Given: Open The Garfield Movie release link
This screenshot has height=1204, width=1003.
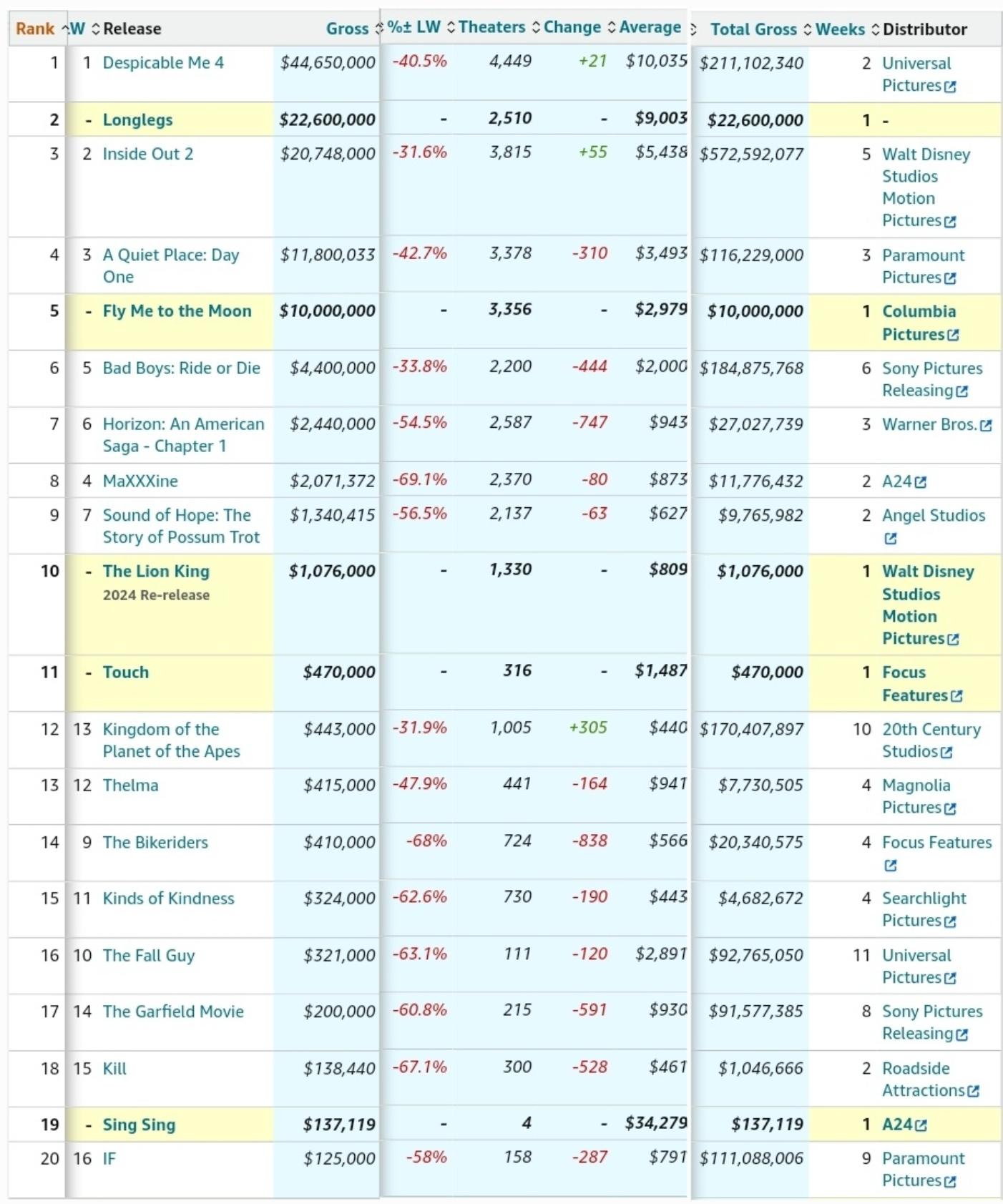Looking at the screenshot, I should [173, 1012].
